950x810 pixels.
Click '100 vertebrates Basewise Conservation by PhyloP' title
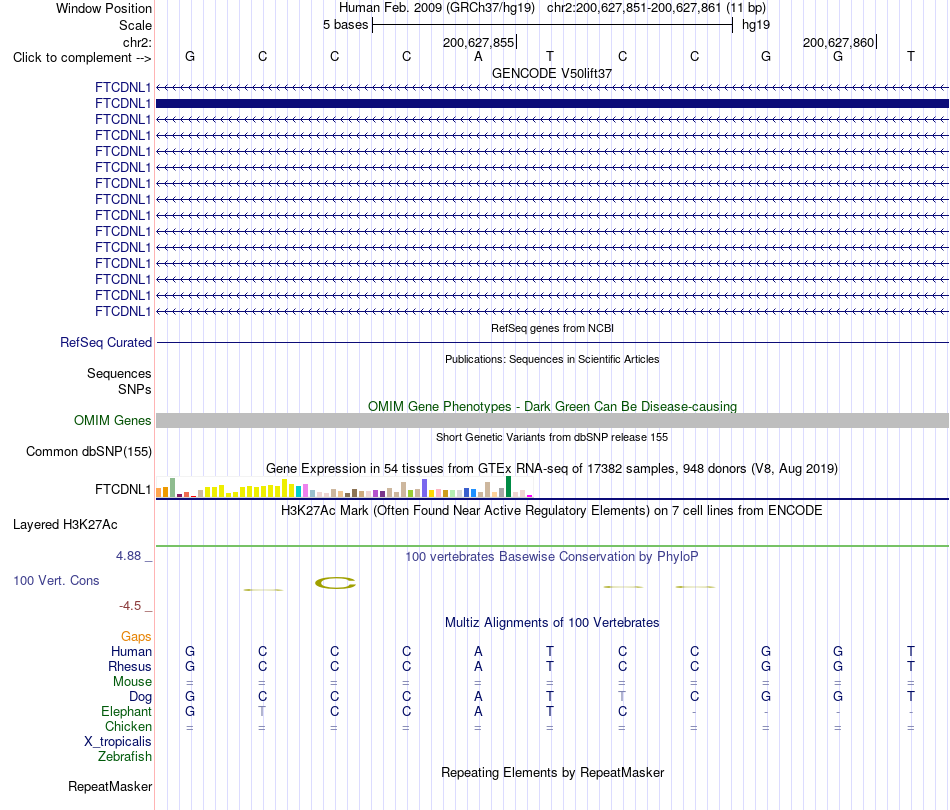tap(552, 556)
